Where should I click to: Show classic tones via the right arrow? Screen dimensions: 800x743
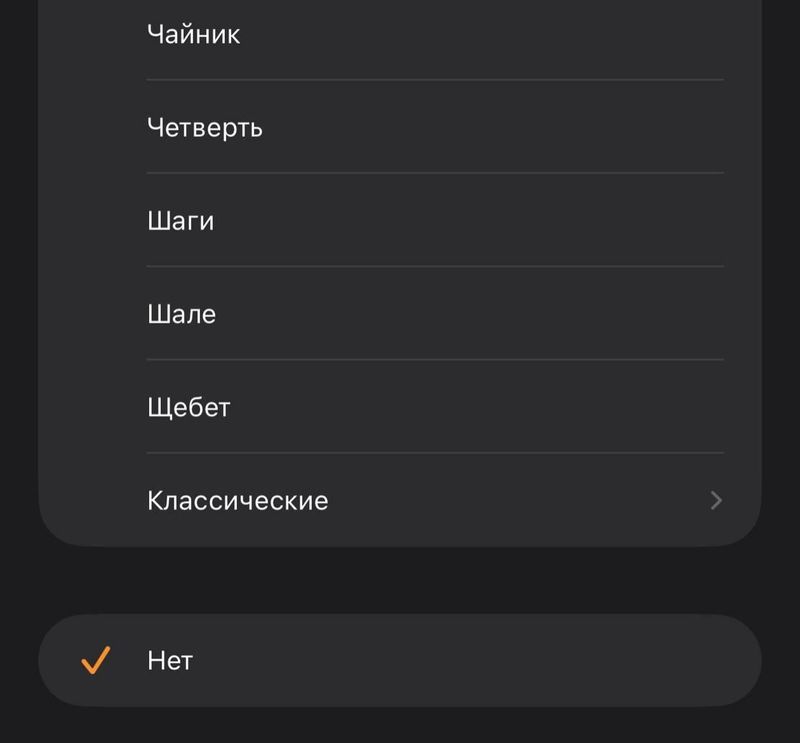pos(715,500)
